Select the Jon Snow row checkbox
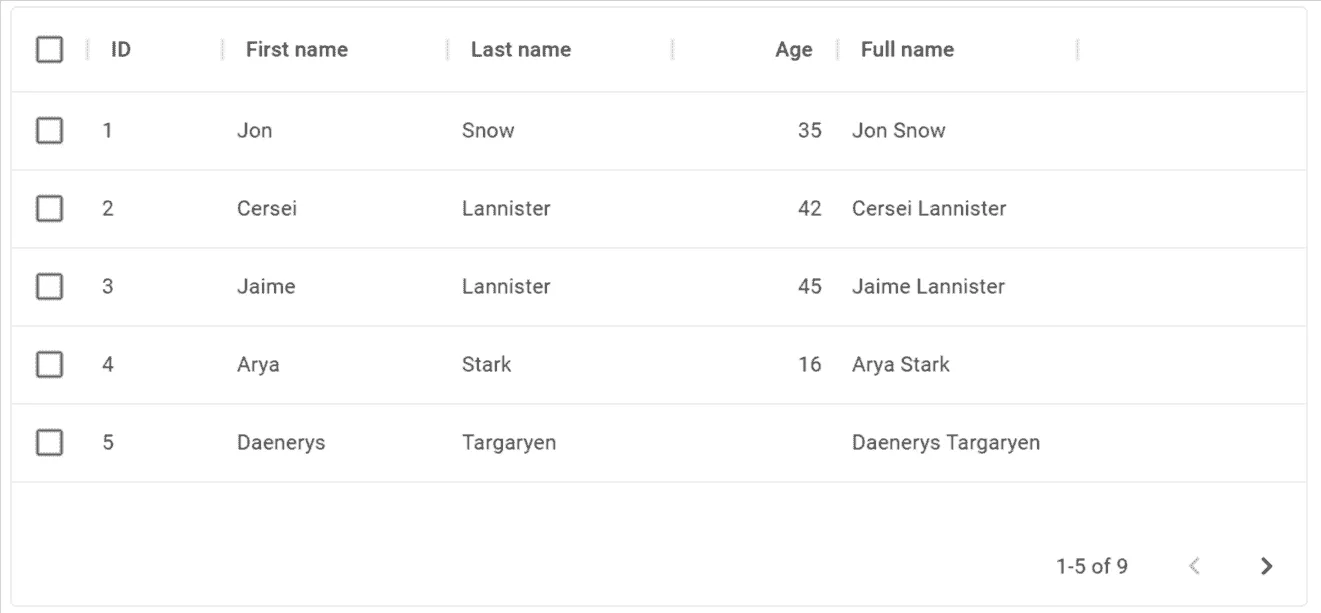The height and width of the screenshot is (613, 1321). coord(49,130)
